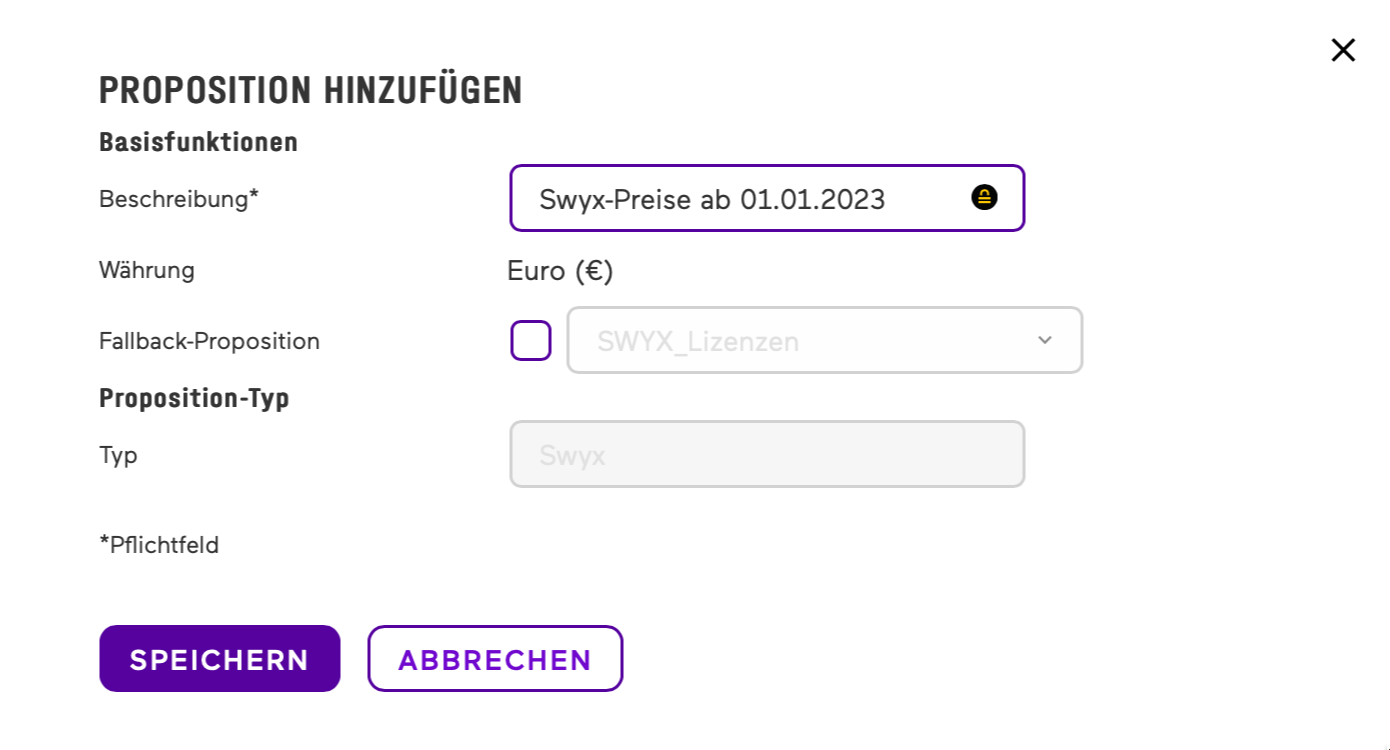Save the proposition with SPEICHERN
The image size is (1390, 750).
(x=220, y=659)
